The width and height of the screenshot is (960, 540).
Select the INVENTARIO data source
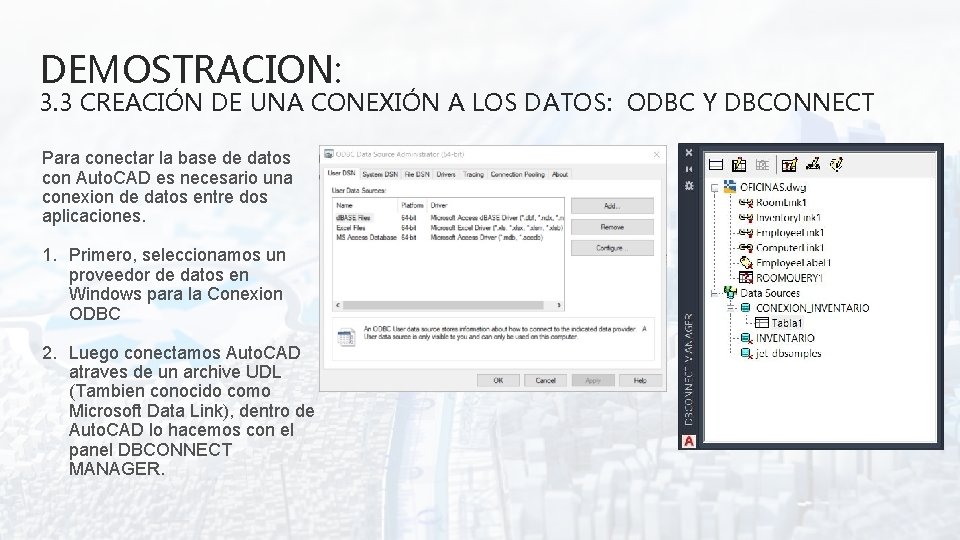[778, 338]
